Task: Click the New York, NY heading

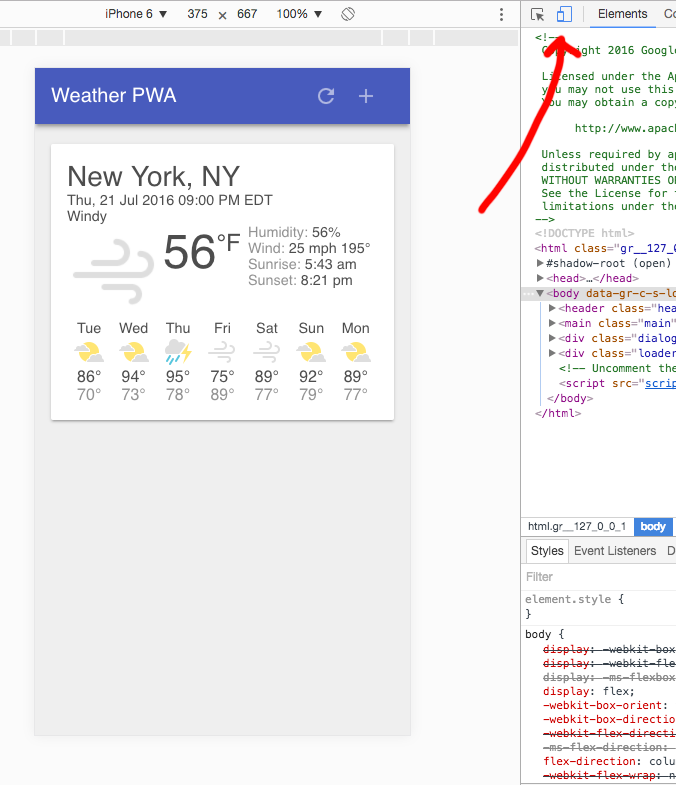Action: point(153,176)
